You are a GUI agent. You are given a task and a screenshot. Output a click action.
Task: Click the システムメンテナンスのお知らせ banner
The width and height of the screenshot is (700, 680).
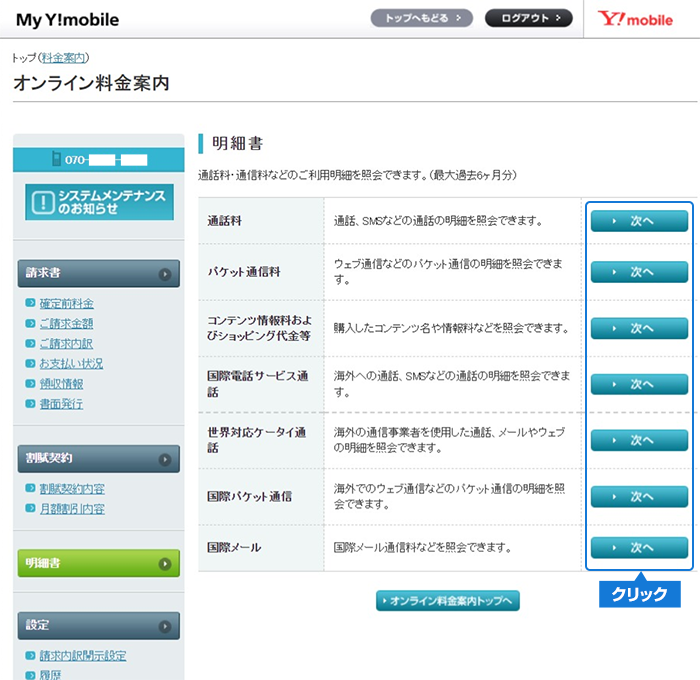(x=99, y=201)
